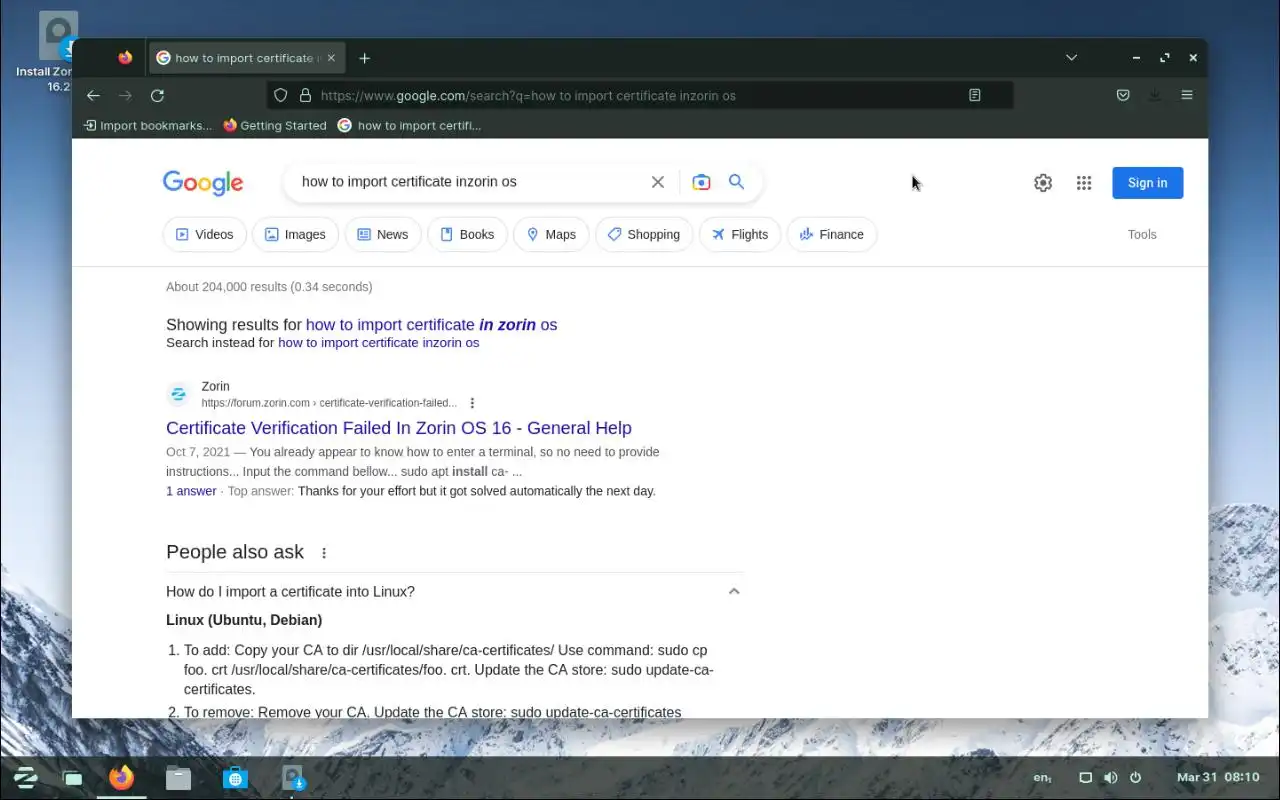Switch to Videos results

point(204,234)
